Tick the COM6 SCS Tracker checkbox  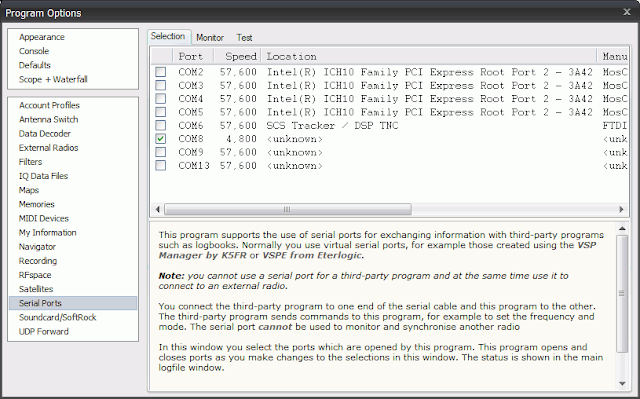(x=160, y=126)
